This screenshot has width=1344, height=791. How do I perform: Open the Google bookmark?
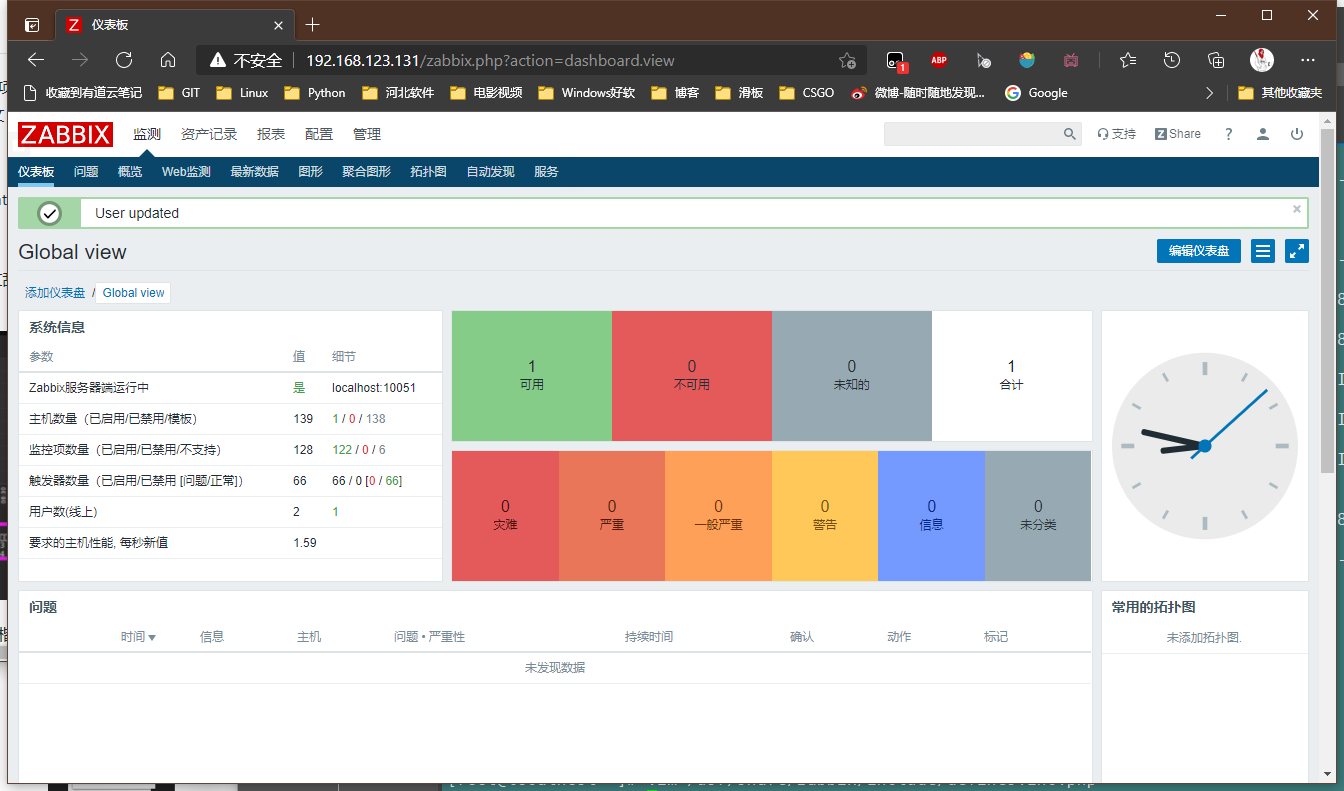(1036, 93)
